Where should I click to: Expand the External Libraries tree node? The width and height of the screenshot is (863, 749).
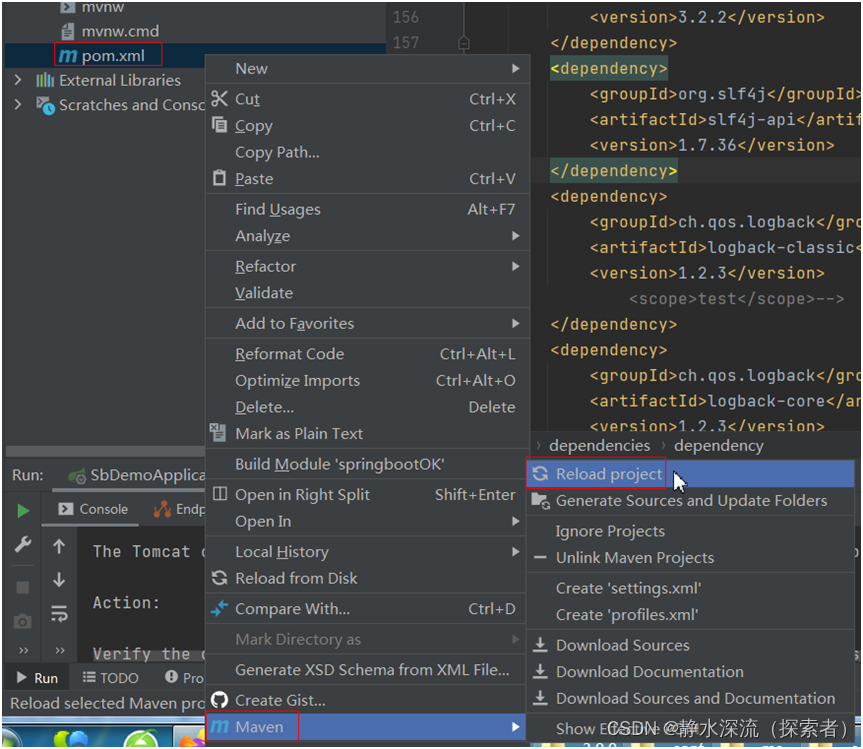18,80
